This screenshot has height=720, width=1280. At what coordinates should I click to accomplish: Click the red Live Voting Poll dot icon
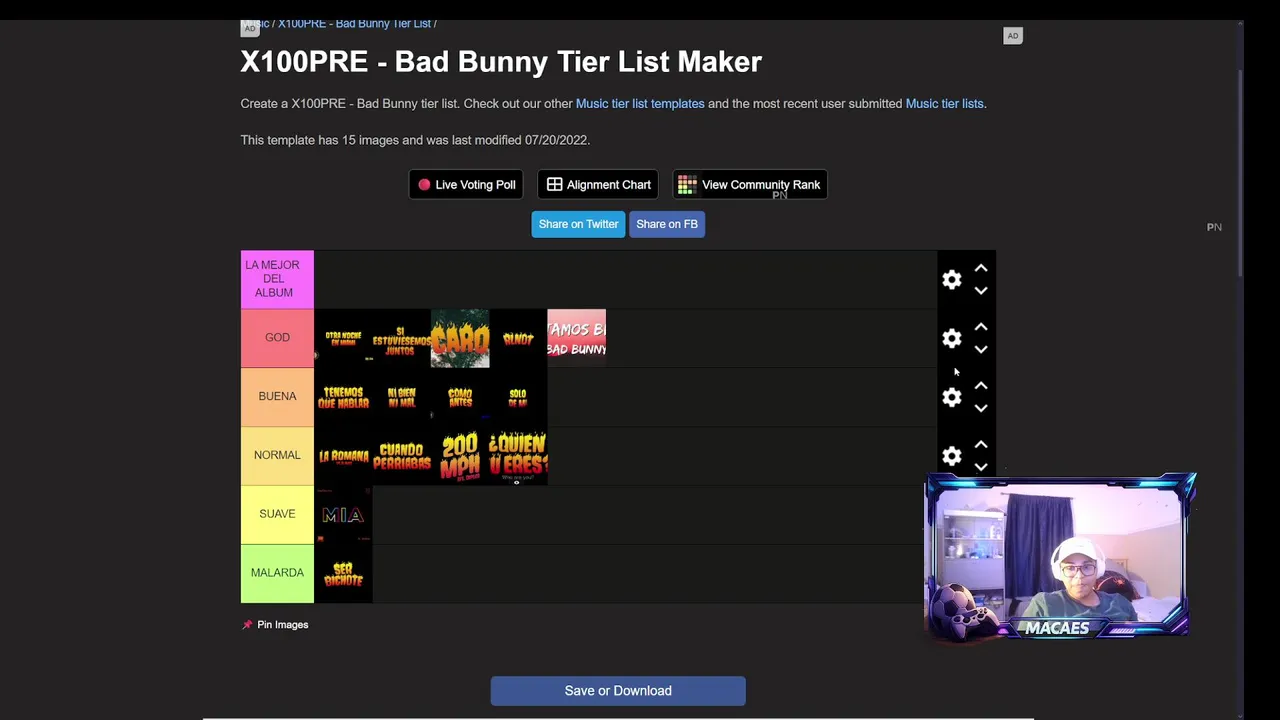[x=424, y=185]
